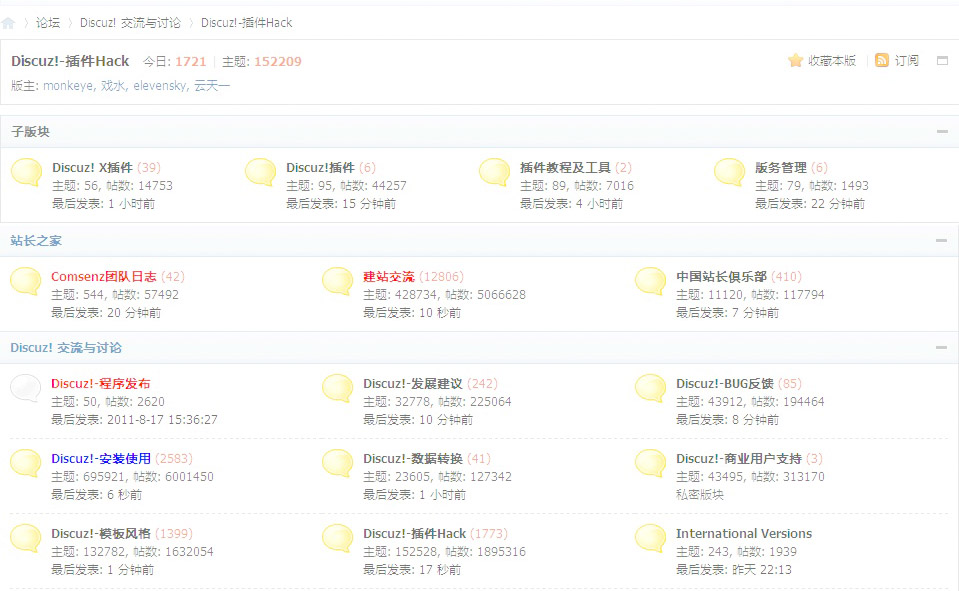Open Discuz!-插件Hack in the breadcrumb

point(246,23)
